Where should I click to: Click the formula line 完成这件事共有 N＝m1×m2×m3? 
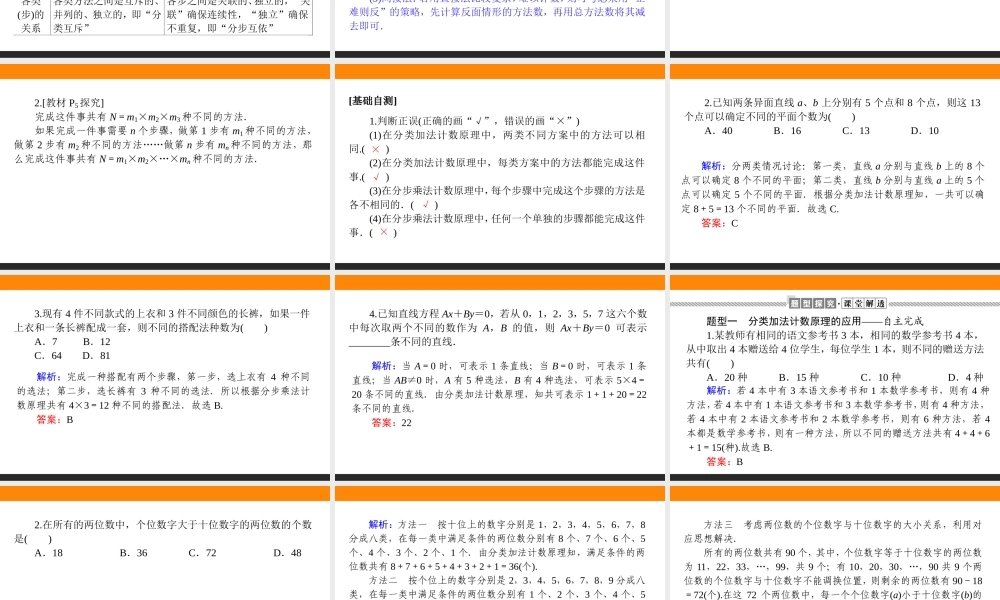pyautogui.click(x=140, y=117)
